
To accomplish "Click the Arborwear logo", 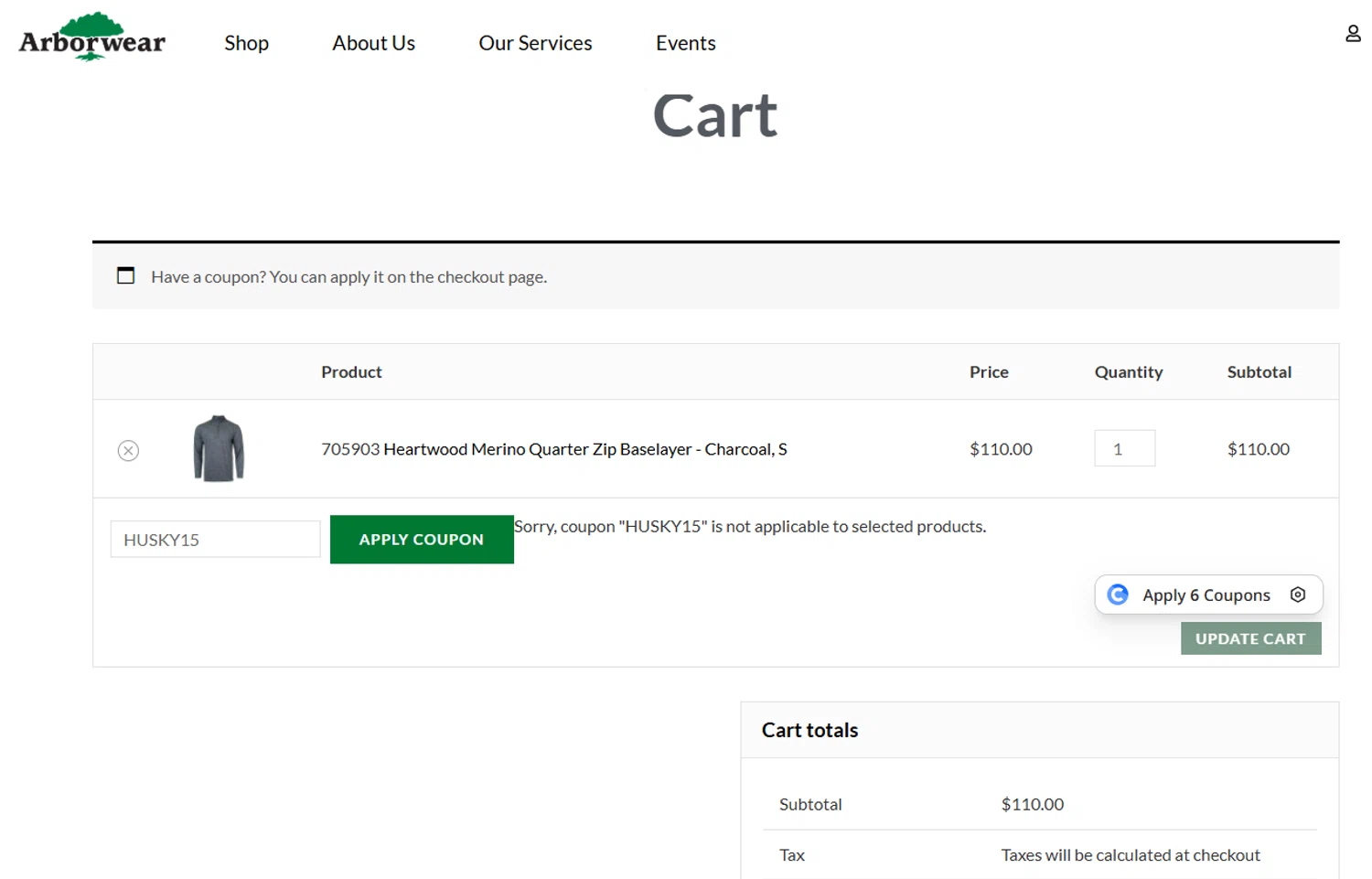I will 92,38.
